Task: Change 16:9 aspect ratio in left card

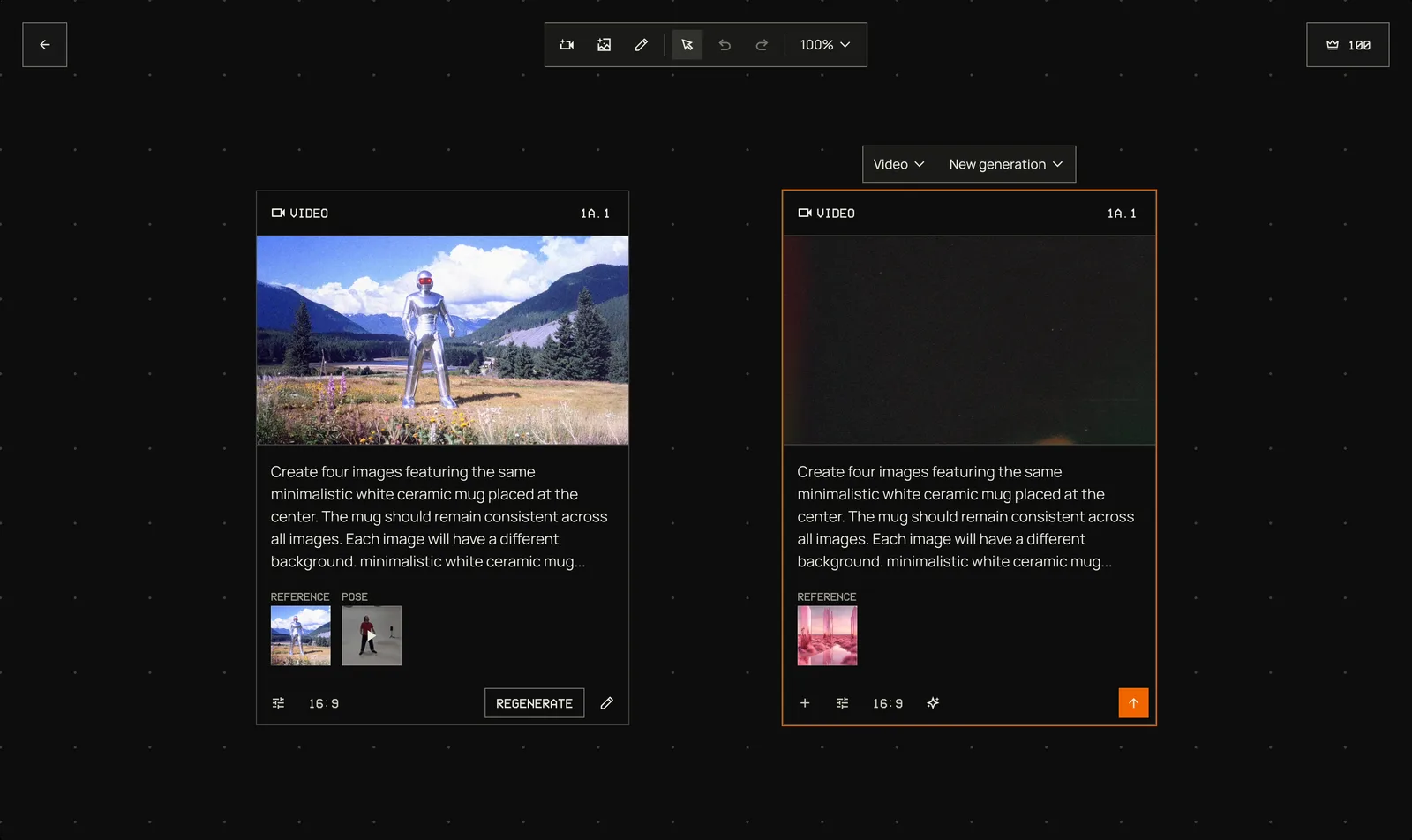Action: point(323,703)
